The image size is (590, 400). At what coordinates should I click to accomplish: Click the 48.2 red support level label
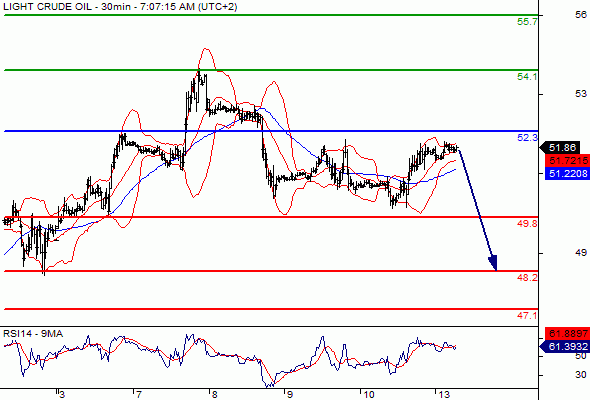(x=527, y=278)
